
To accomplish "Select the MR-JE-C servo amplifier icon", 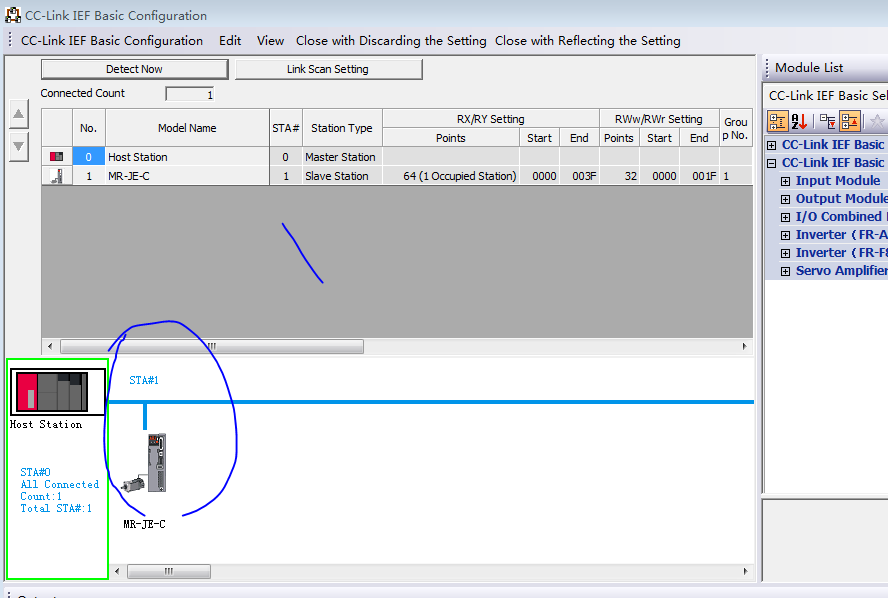I will (x=152, y=464).
